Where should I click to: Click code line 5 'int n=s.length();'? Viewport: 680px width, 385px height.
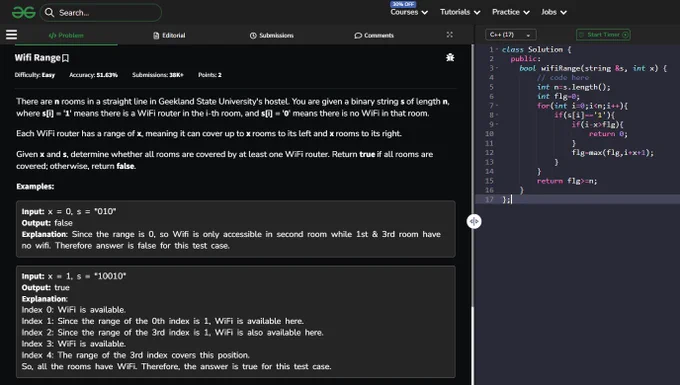click(574, 87)
